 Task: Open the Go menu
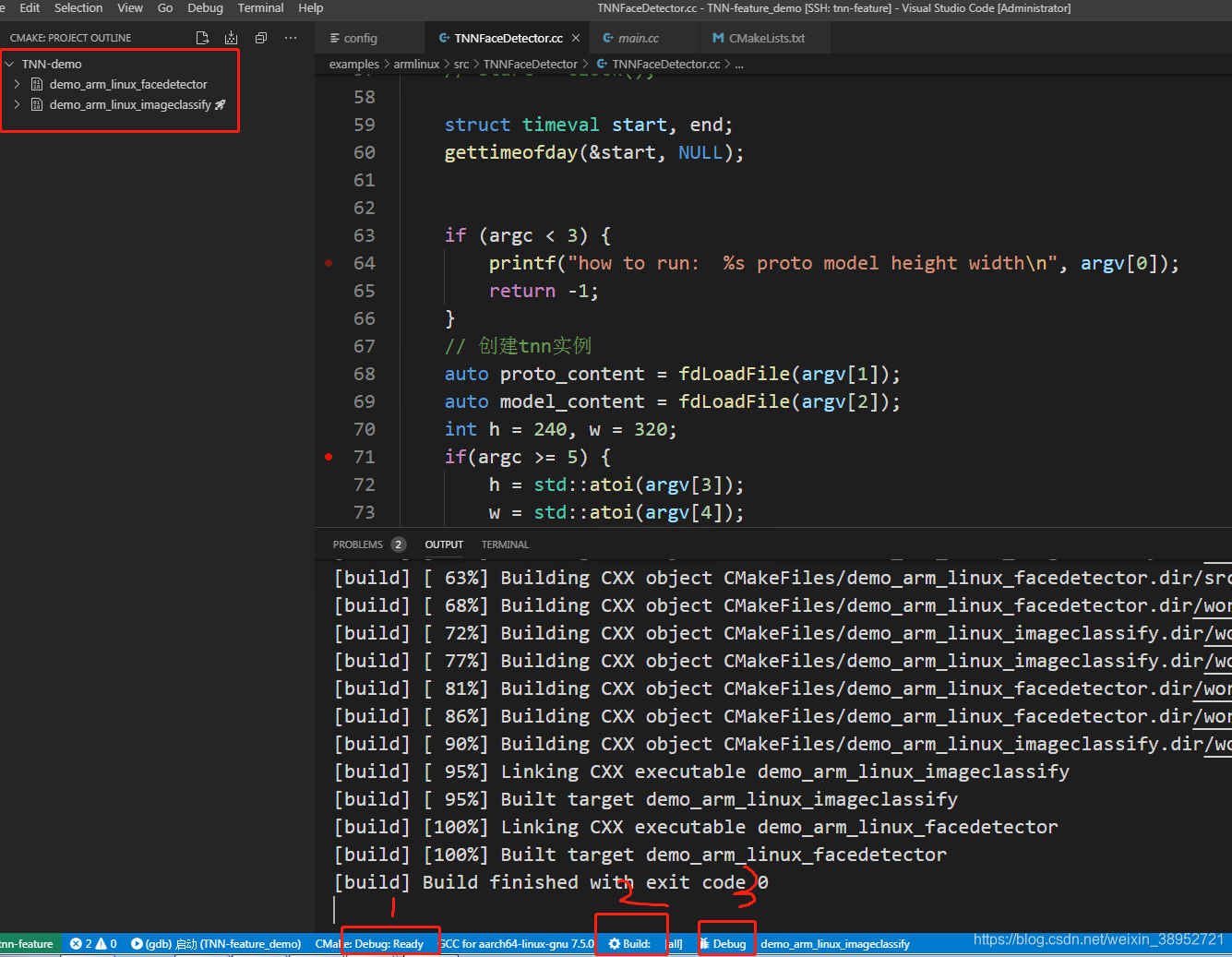[x=165, y=8]
